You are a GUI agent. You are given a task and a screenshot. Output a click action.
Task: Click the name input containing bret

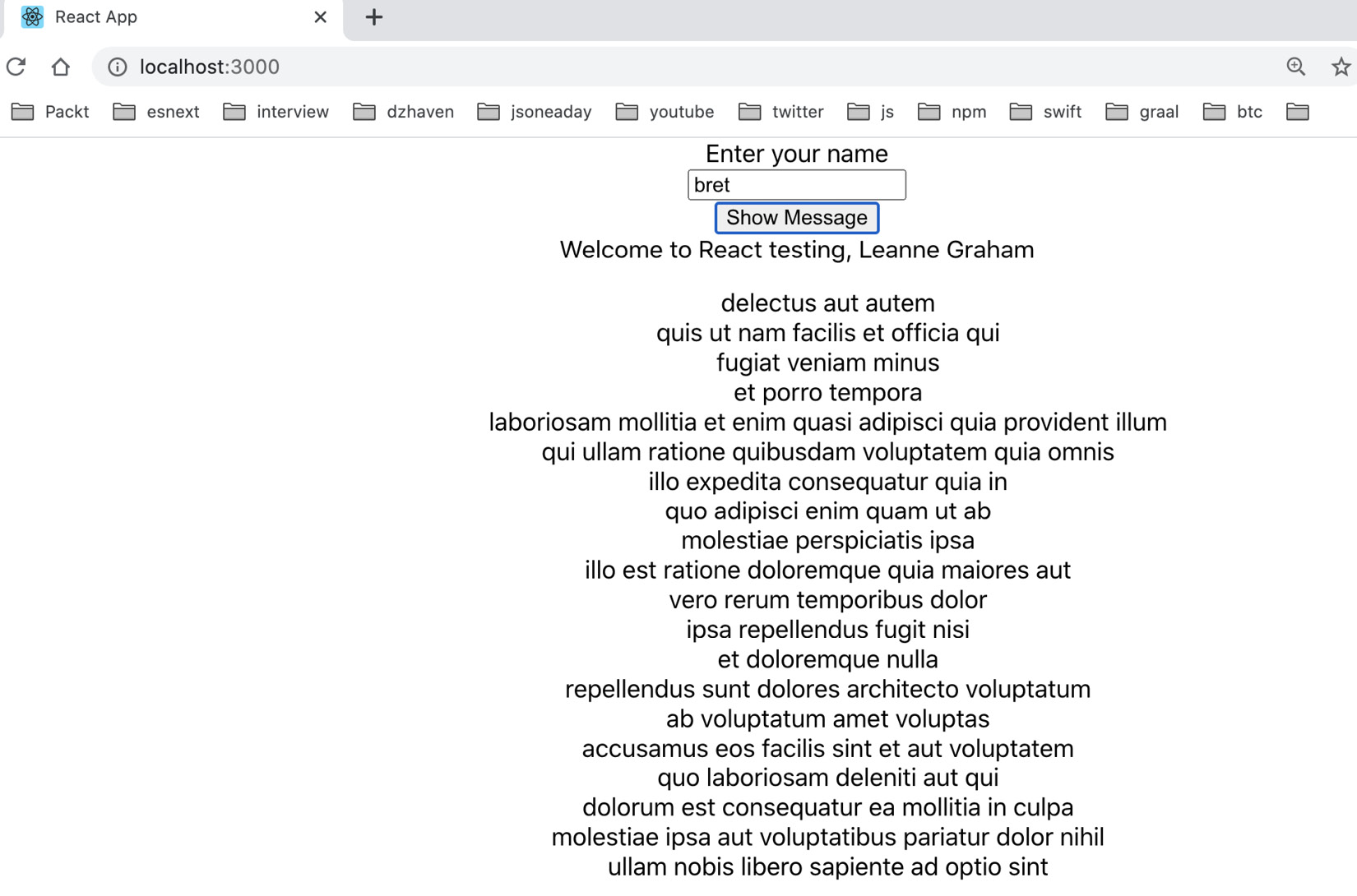point(797,185)
